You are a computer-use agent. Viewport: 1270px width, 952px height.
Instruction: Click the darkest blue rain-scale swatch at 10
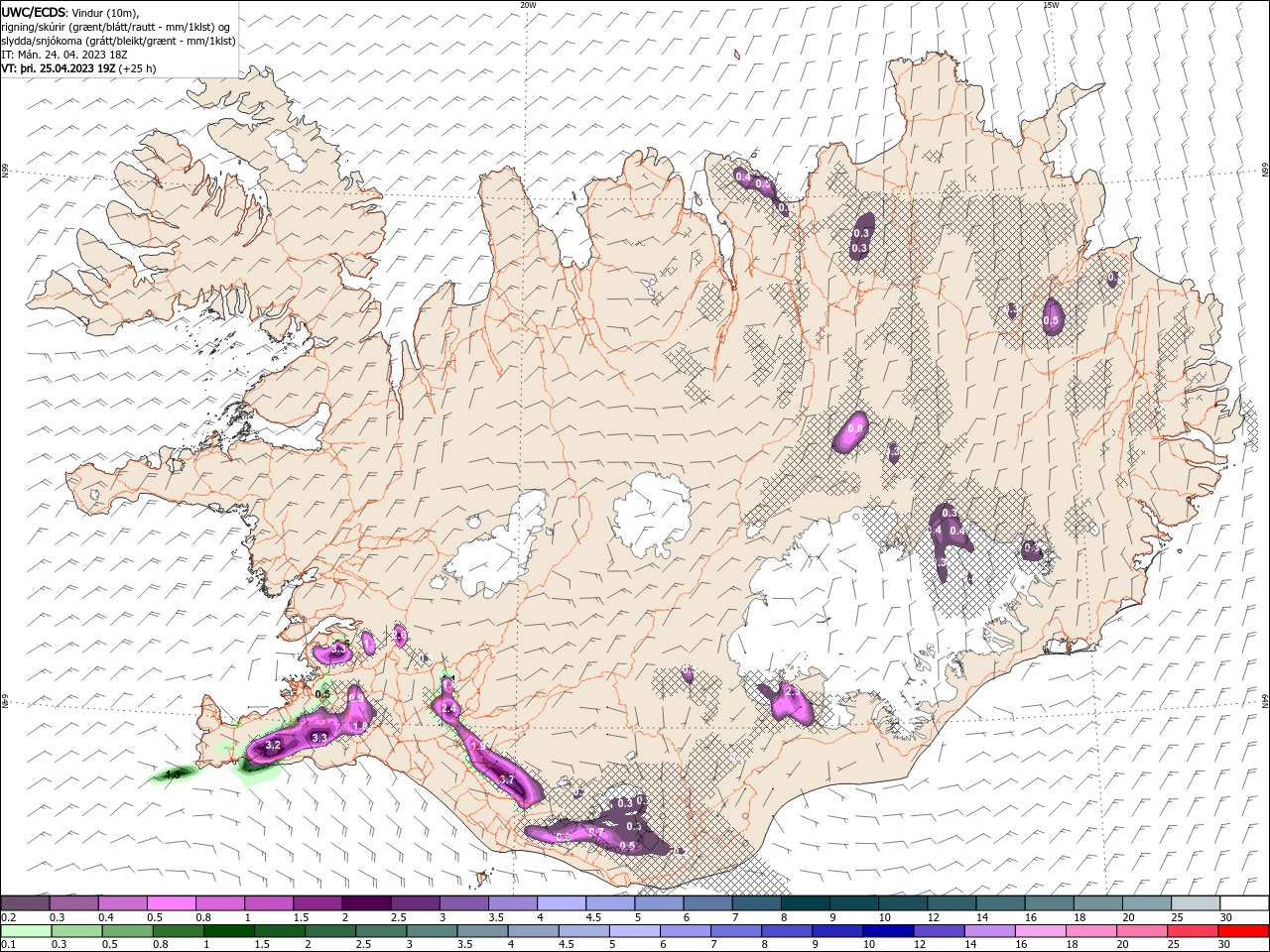click(x=886, y=931)
